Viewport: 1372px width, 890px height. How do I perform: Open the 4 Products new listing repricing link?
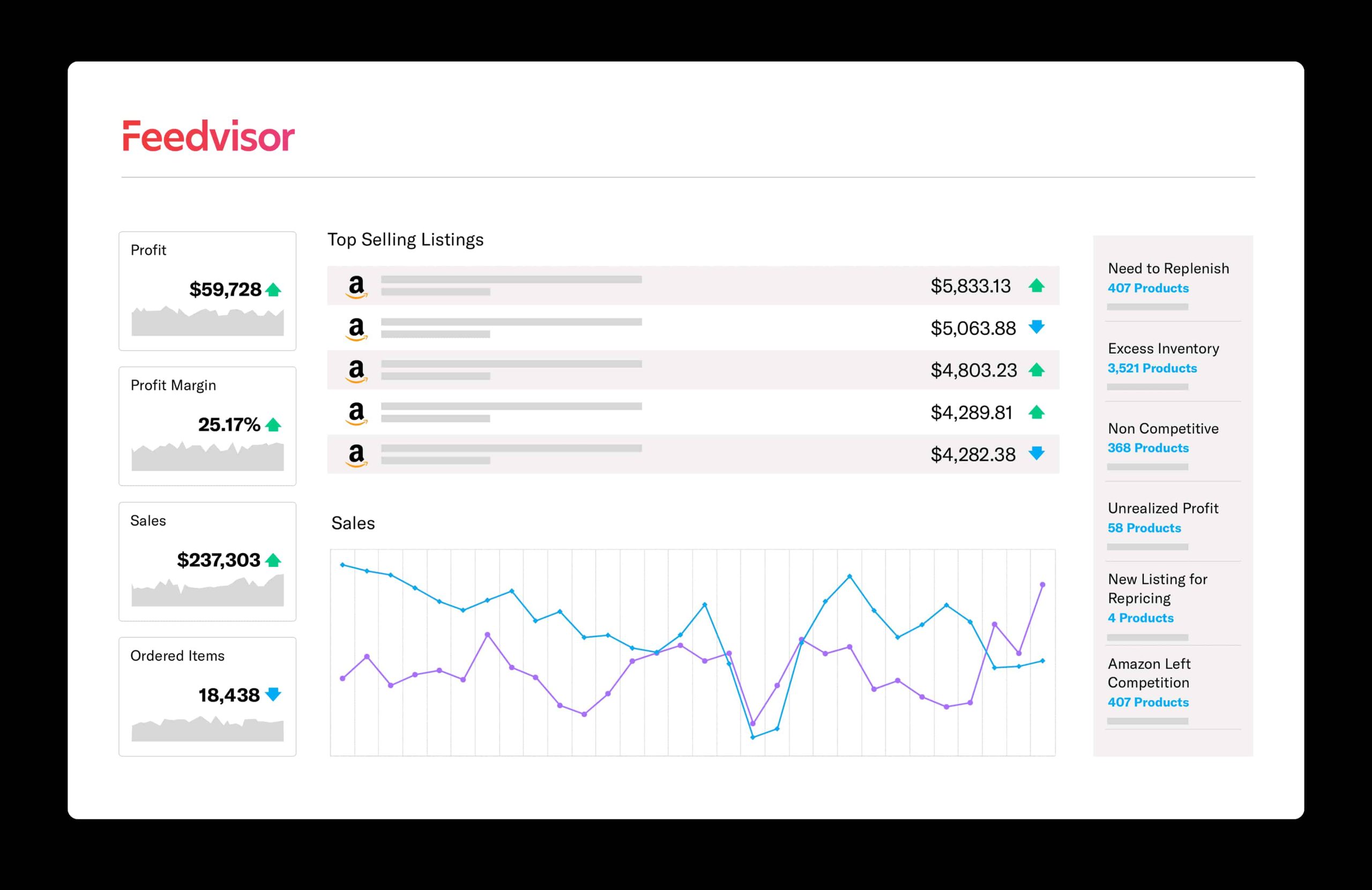[x=1140, y=618]
